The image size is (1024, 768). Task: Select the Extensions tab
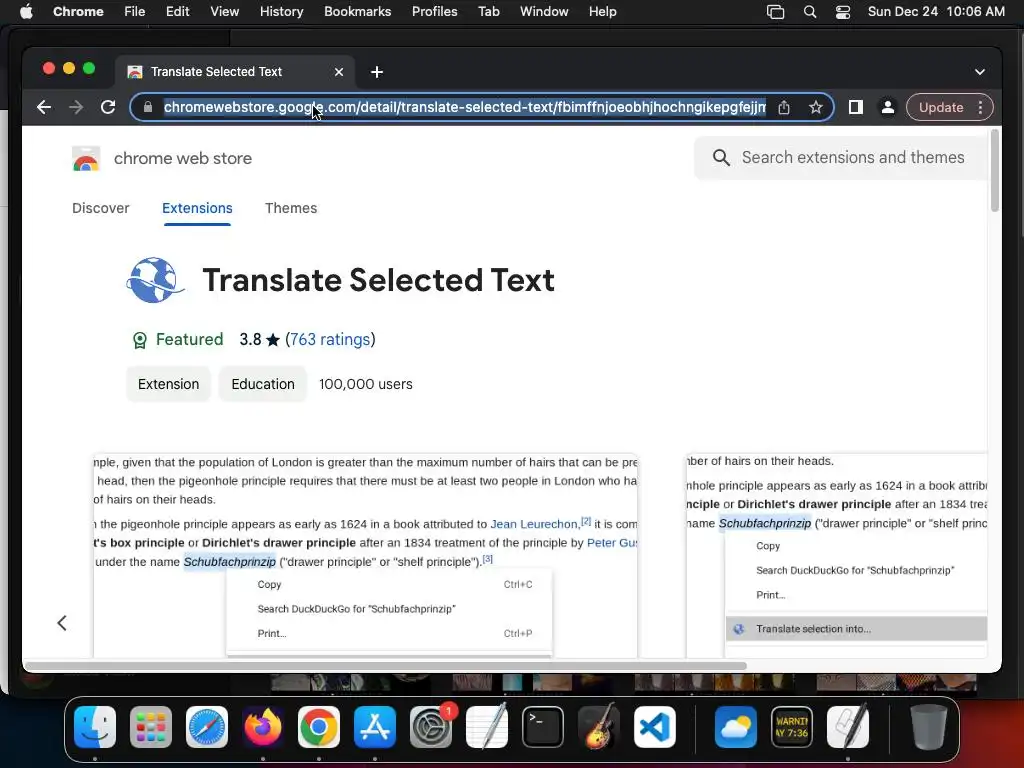197,208
